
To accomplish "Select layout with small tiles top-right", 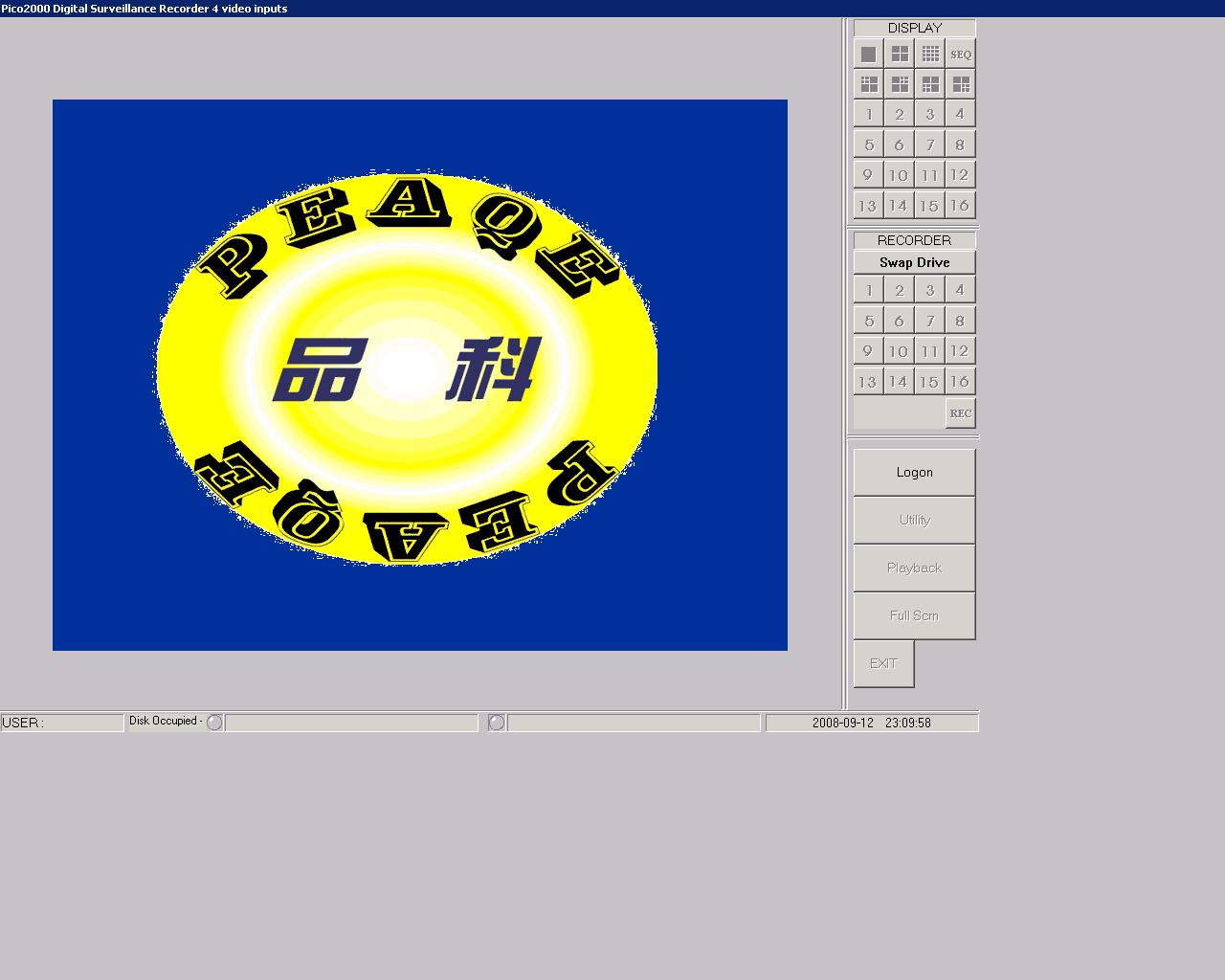I will (899, 84).
